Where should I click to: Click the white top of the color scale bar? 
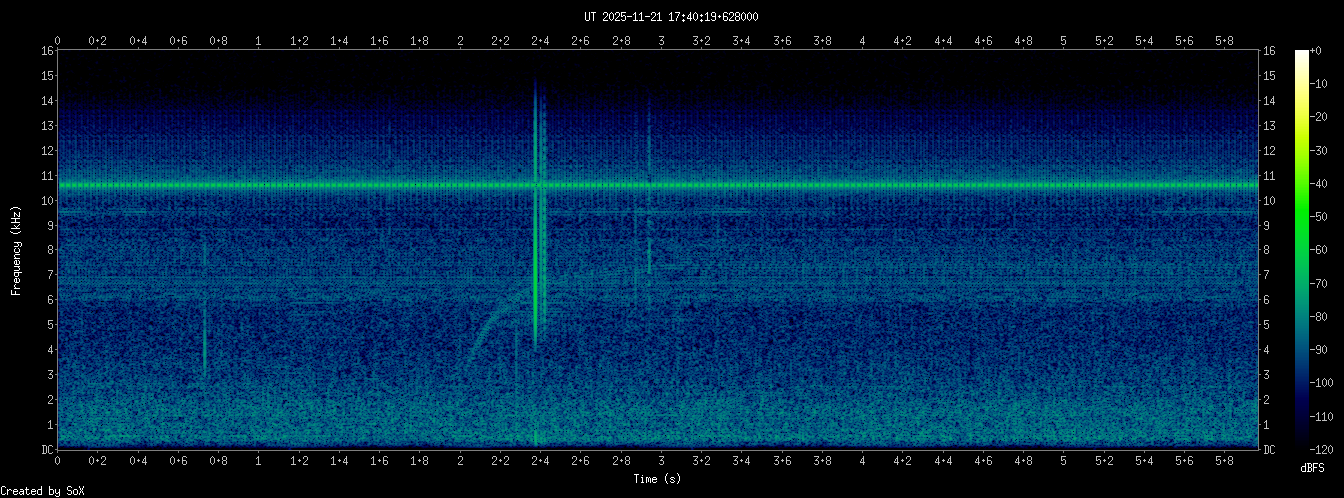[x=1301, y=55]
